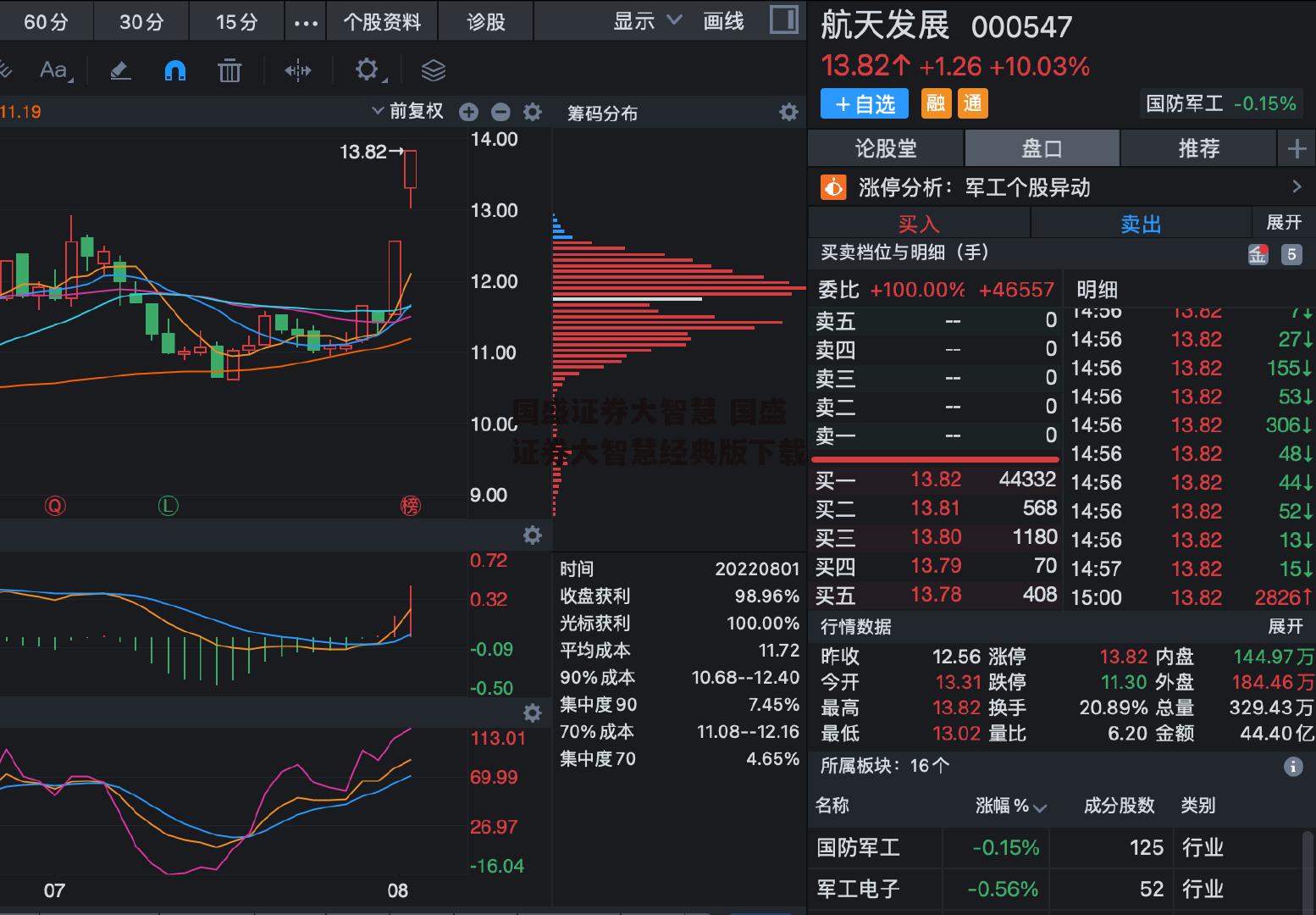
Task: Click 买四 price 13.79
Action: 936,566
